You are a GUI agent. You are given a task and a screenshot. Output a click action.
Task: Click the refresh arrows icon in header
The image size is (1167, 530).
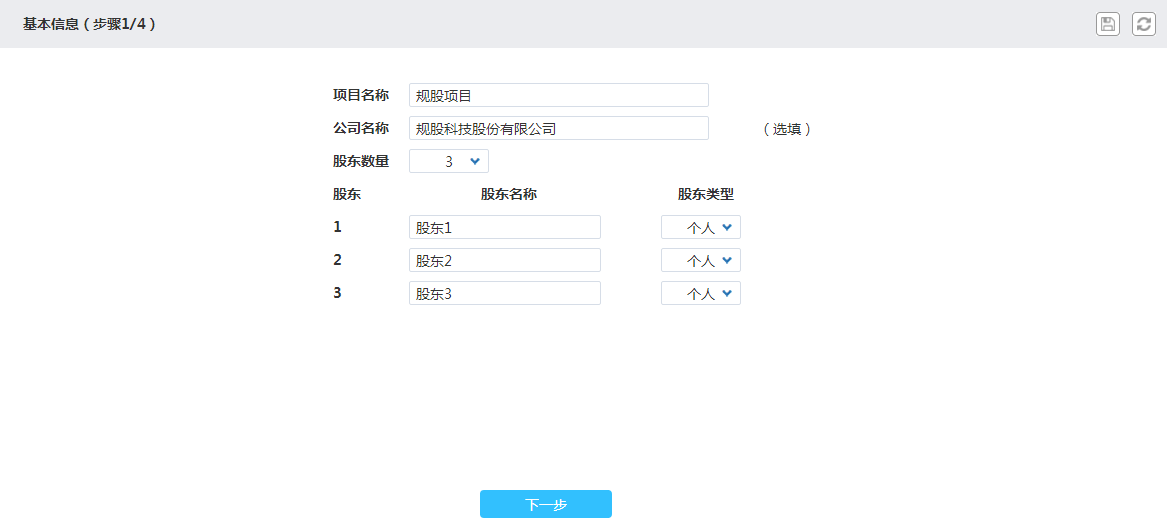point(1143,24)
